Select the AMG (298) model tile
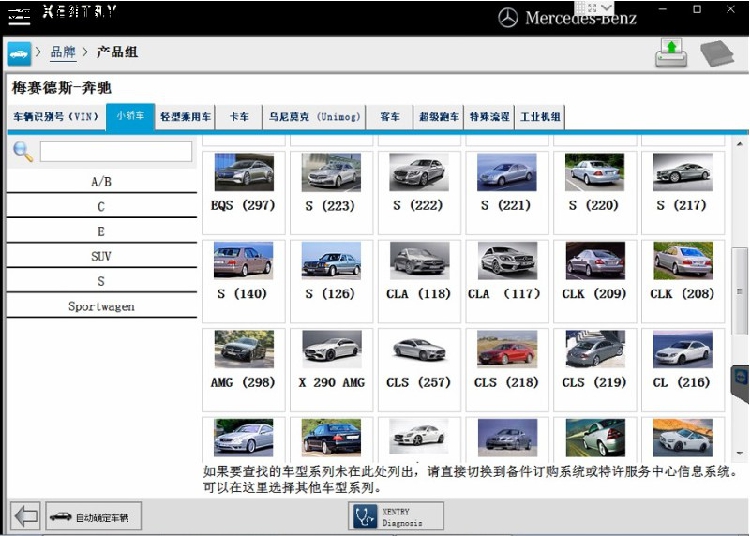 (x=243, y=369)
